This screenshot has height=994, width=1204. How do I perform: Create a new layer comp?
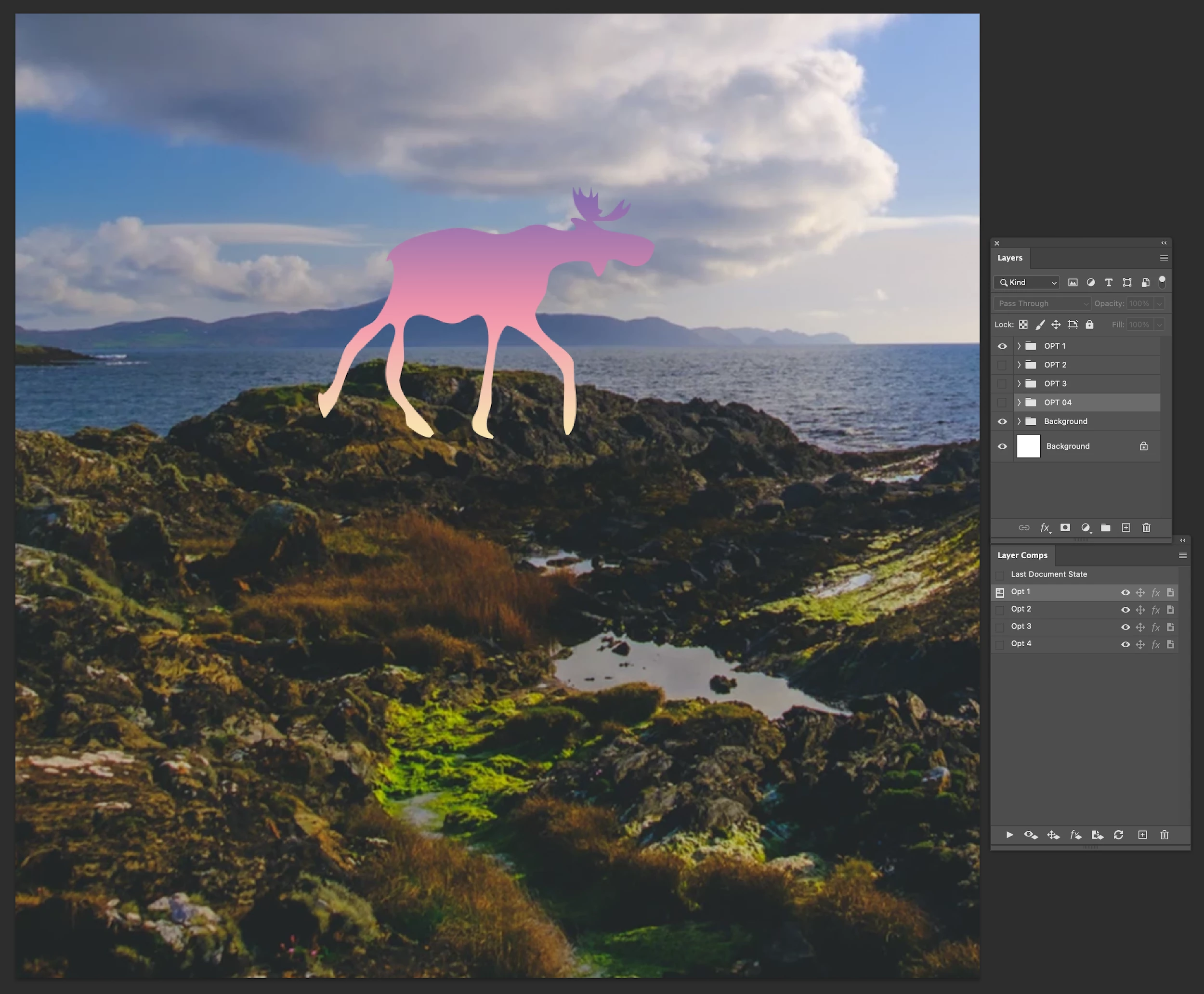point(1142,835)
